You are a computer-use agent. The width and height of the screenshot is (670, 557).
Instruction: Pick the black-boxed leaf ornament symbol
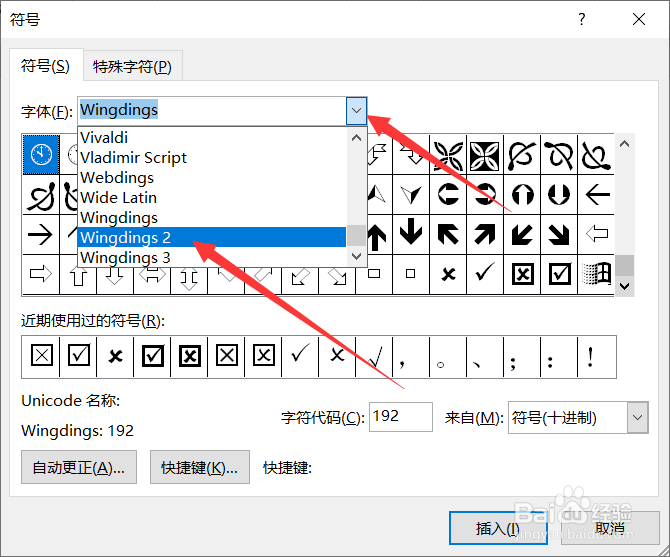pyautogui.click(x=485, y=155)
